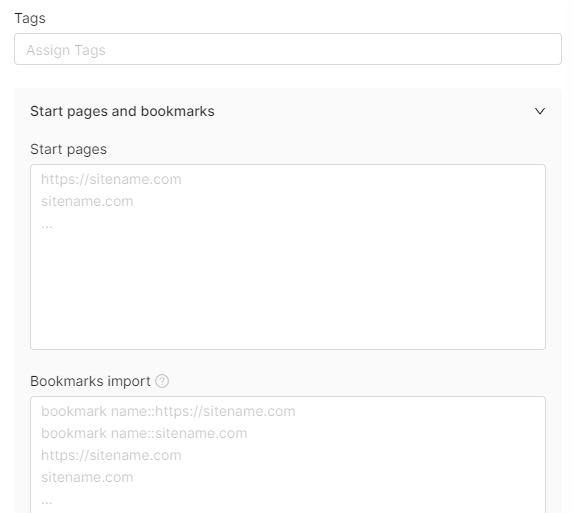574x513 pixels.
Task: Place cursor on https://sitename.com placeholder in Start pages
Action: 111,179
